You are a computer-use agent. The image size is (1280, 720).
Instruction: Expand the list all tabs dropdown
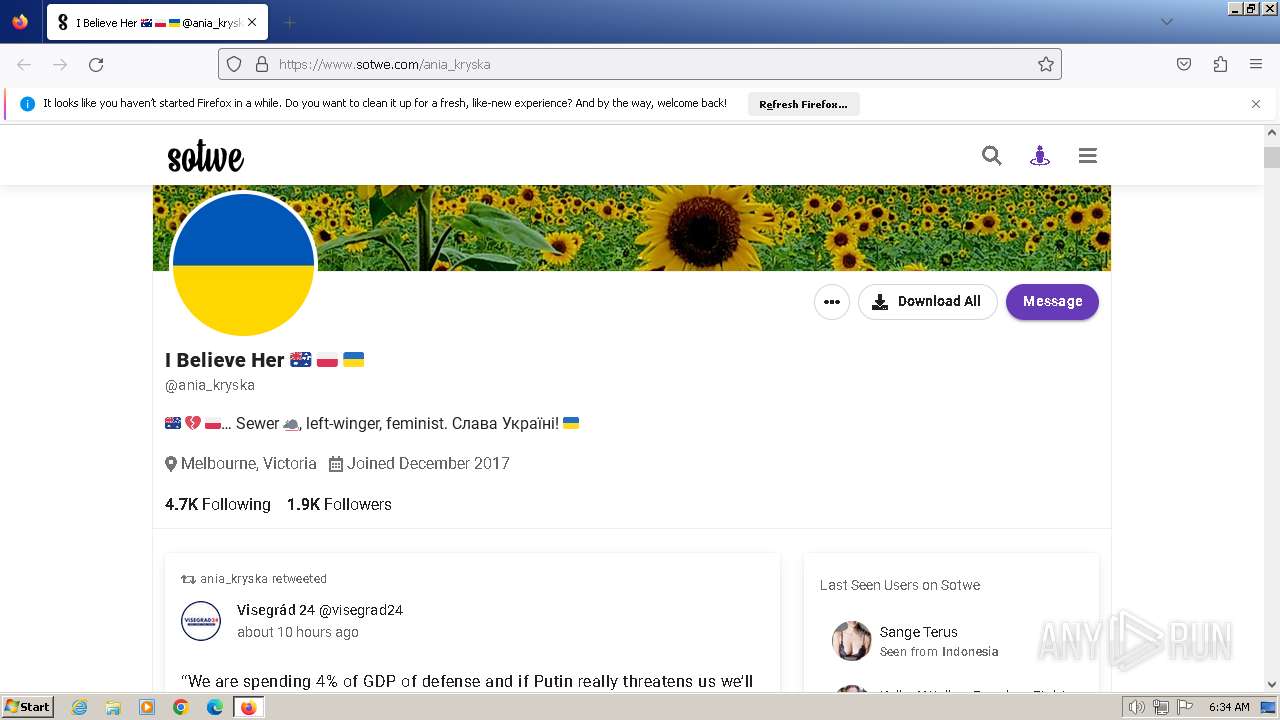pyautogui.click(x=1166, y=22)
